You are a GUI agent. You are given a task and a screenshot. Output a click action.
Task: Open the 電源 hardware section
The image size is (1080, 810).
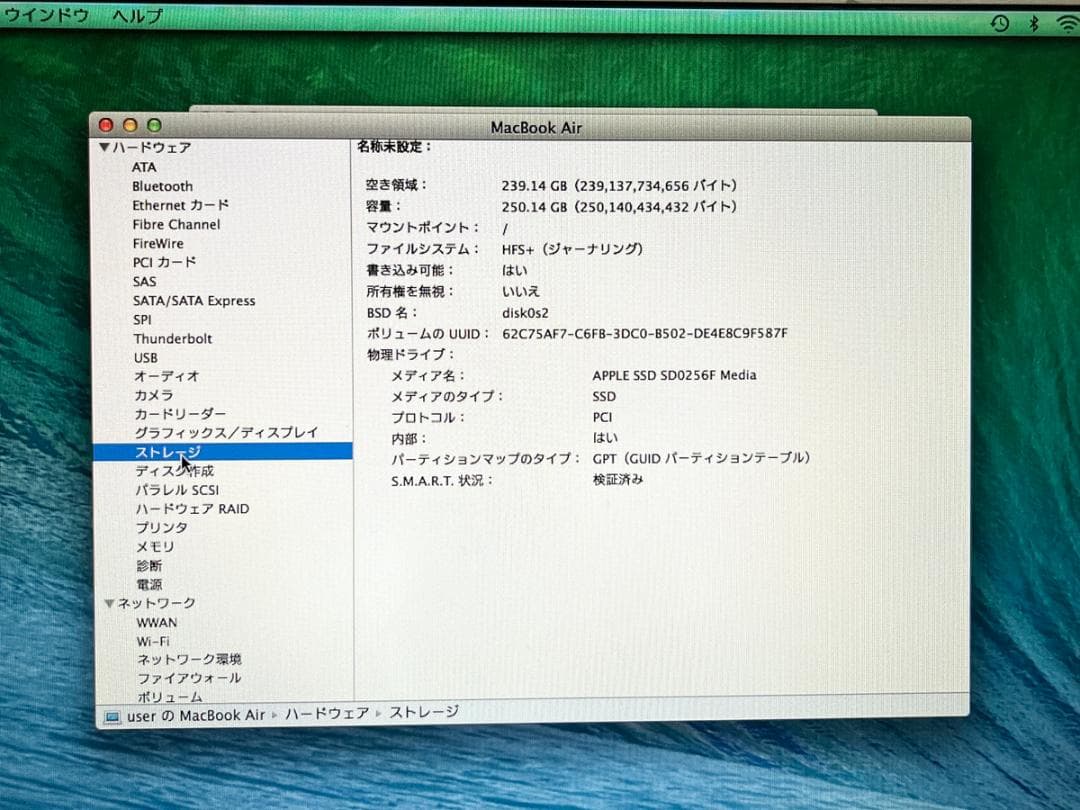click(x=148, y=584)
